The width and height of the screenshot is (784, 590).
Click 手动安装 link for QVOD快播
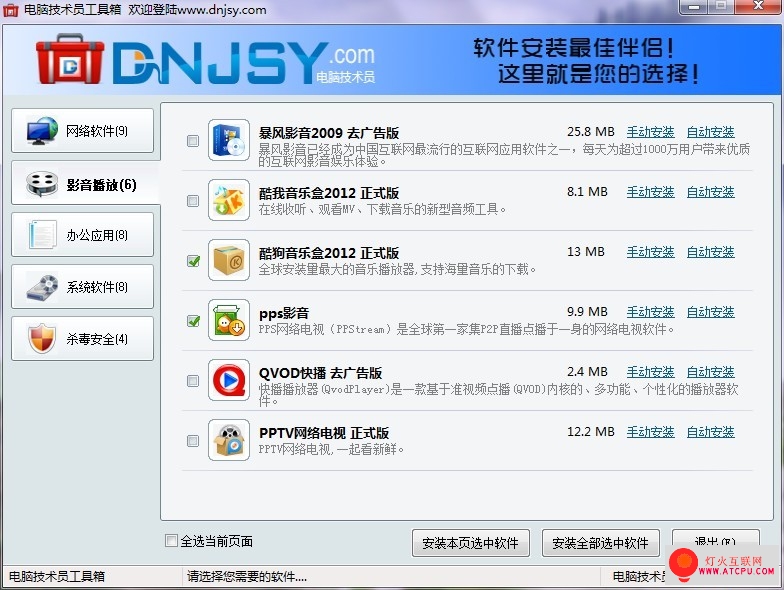coord(650,372)
